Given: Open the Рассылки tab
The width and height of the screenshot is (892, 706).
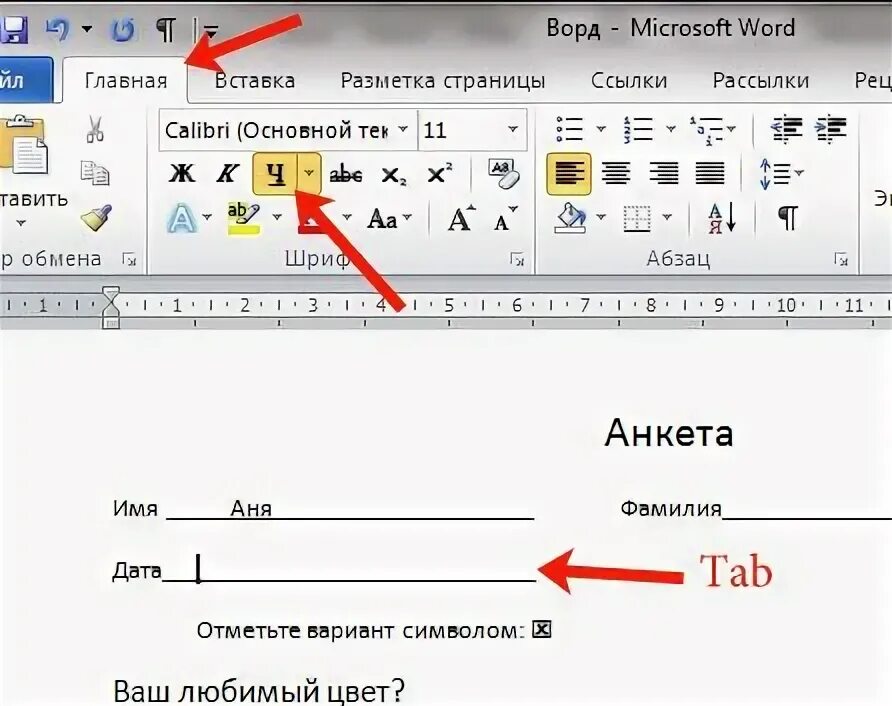Looking at the screenshot, I should click(761, 81).
